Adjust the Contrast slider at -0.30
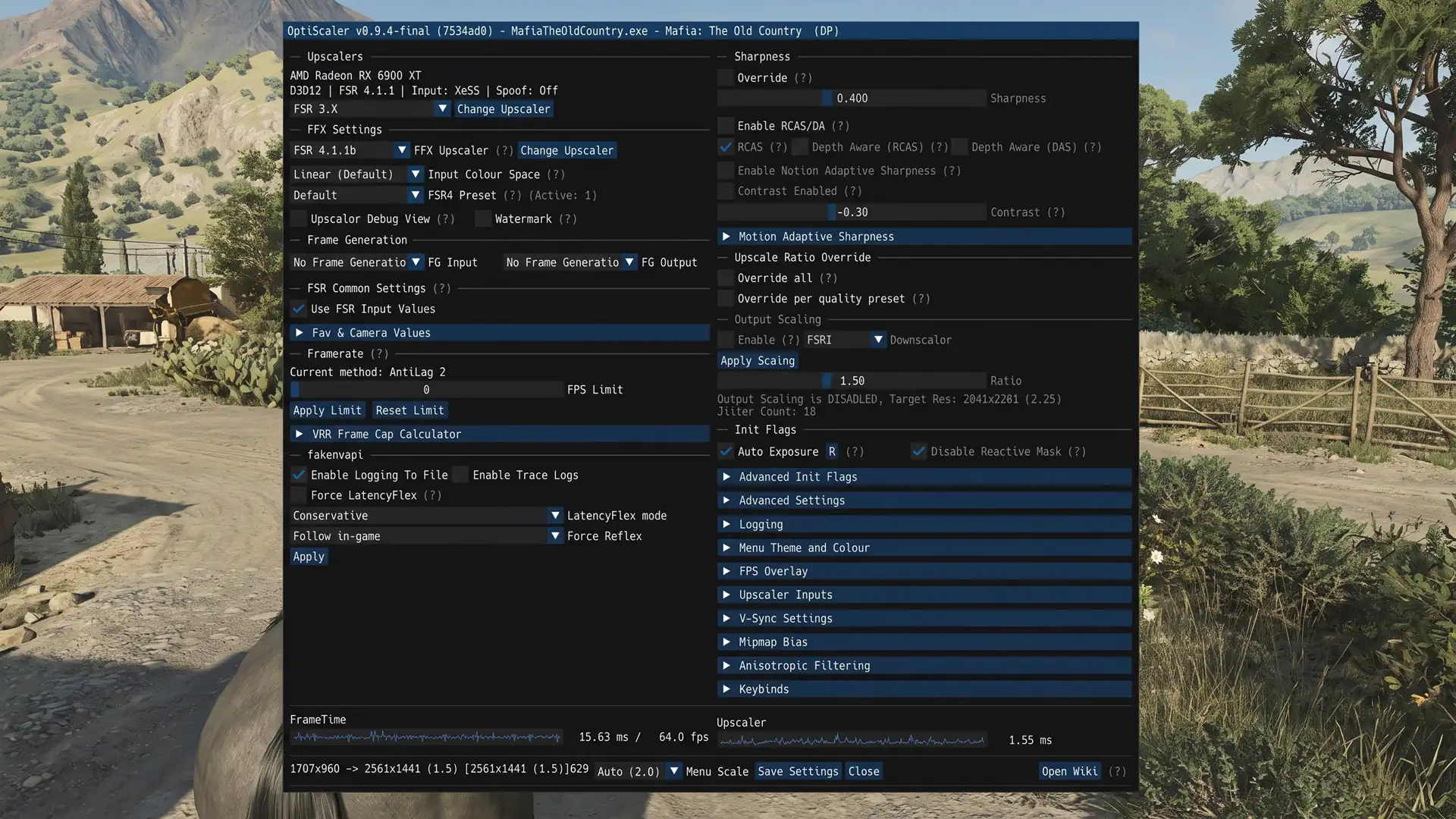Viewport: 1456px width, 819px height. click(x=852, y=212)
